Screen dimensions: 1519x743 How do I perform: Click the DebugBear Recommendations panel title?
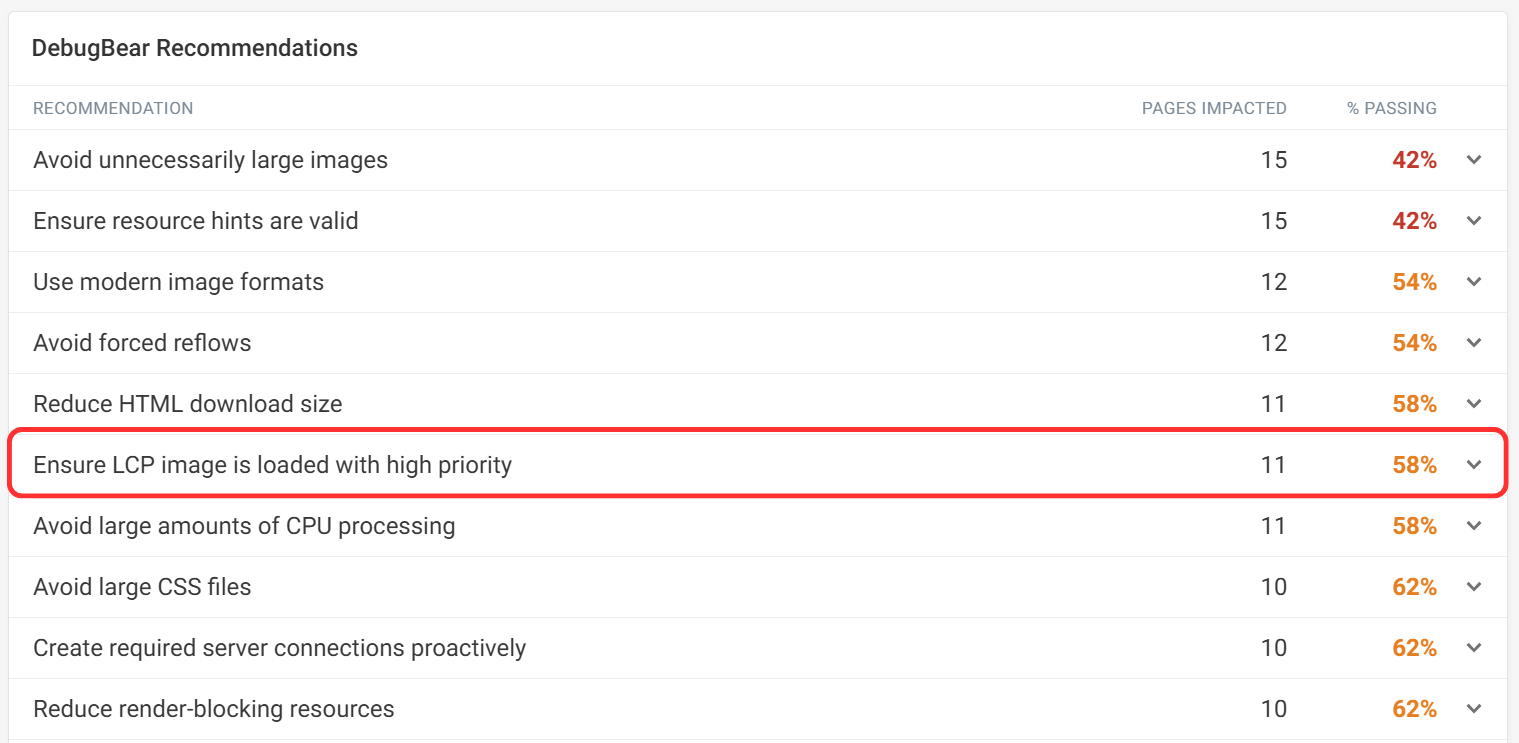[195, 47]
